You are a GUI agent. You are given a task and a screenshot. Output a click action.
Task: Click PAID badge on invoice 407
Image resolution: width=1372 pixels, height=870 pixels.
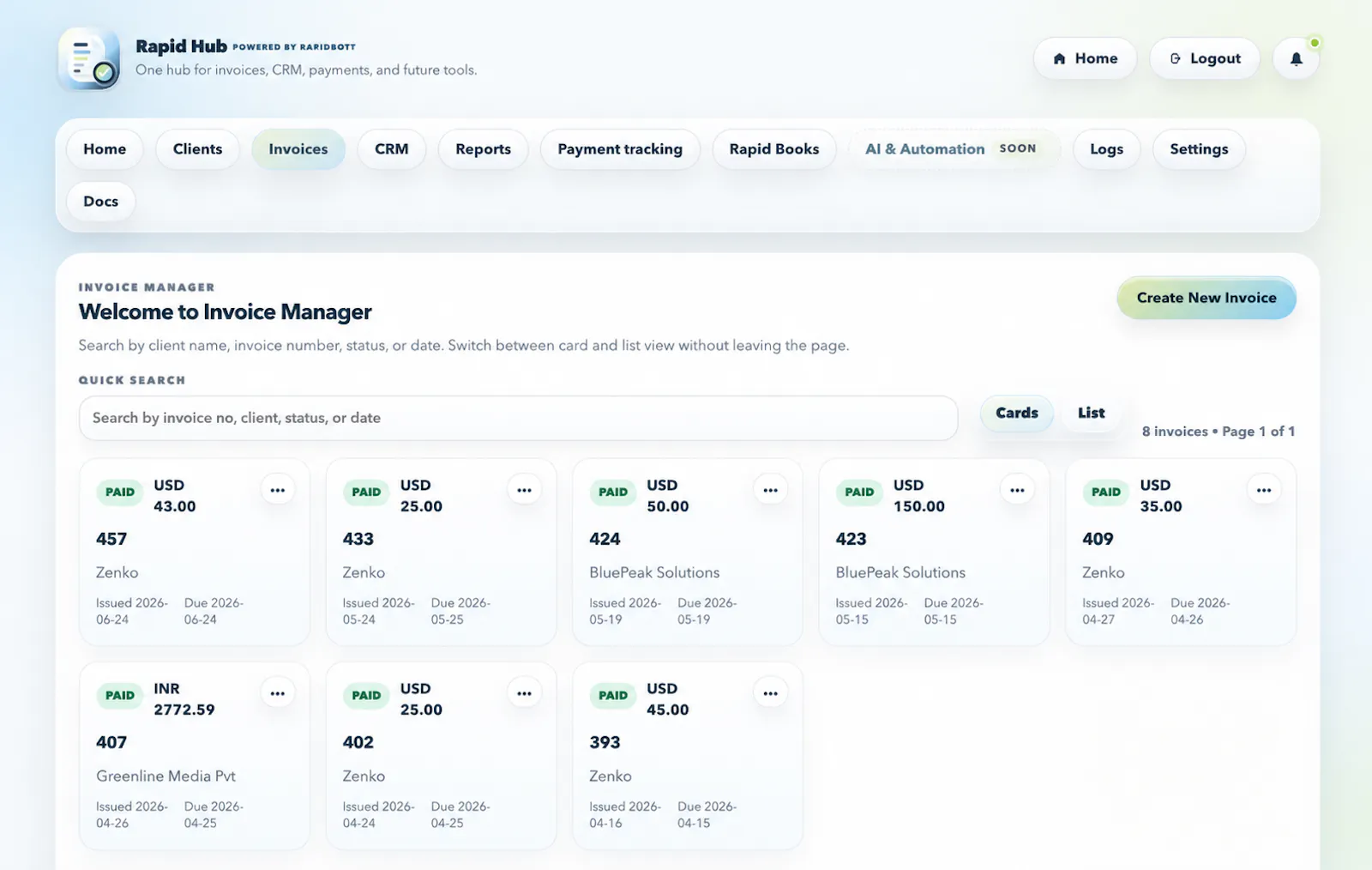tap(120, 696)
